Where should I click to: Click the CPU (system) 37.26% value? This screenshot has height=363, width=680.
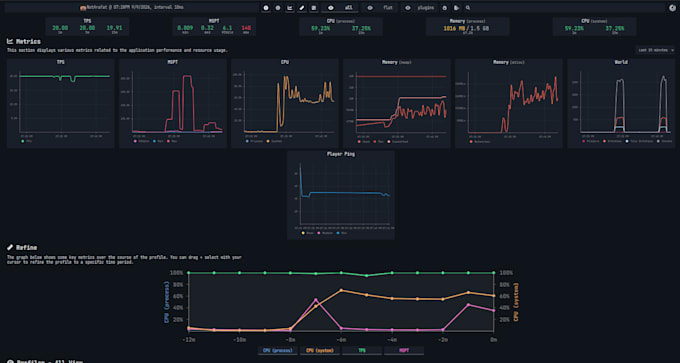click(x=615, y=28)
